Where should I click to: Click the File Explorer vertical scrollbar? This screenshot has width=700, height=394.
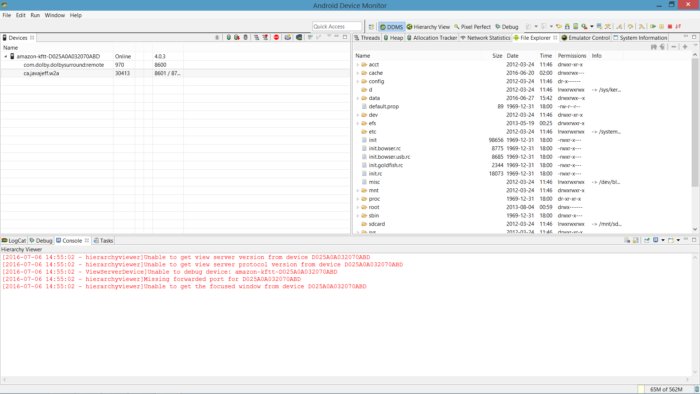pos(695,122)
